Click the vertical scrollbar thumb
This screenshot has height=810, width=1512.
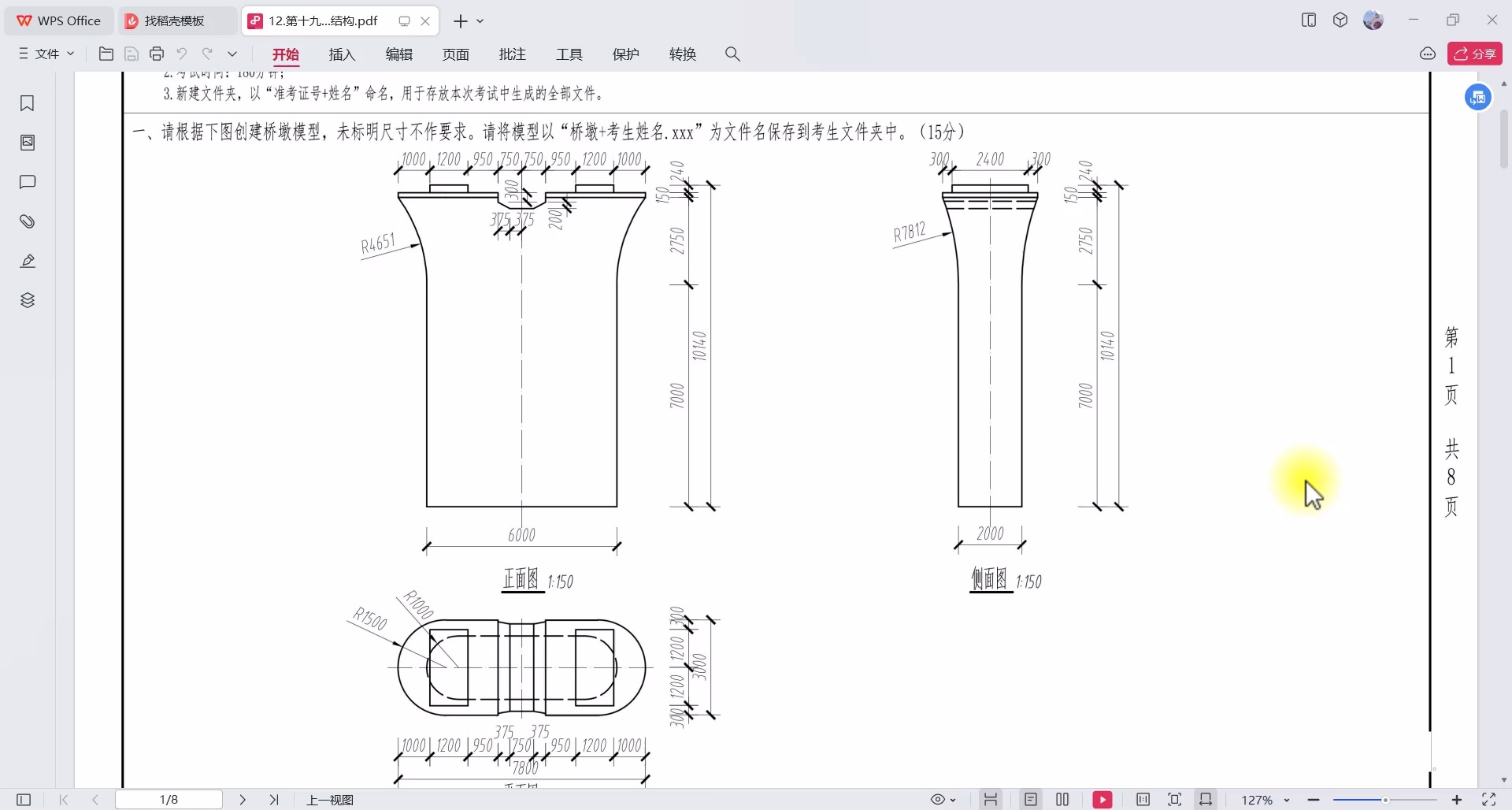click(1503, 139)
